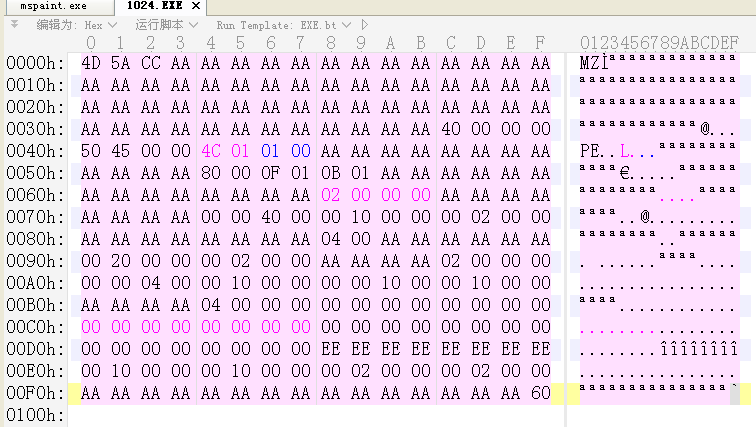Select byte 04 in row 00A0h

[150, 282]
